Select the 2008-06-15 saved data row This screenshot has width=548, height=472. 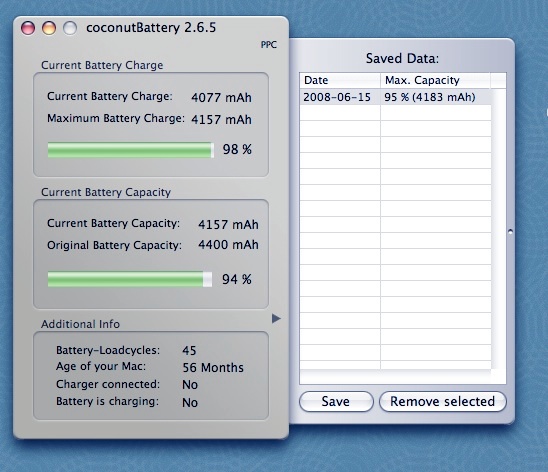coord(395,97)
